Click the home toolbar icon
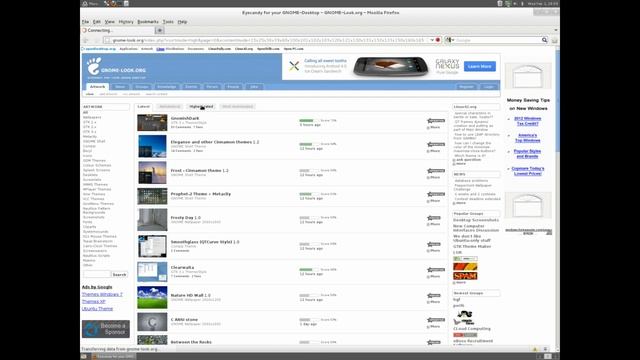The height and width of the screenshot is (360, 640). tap(554, 40)
